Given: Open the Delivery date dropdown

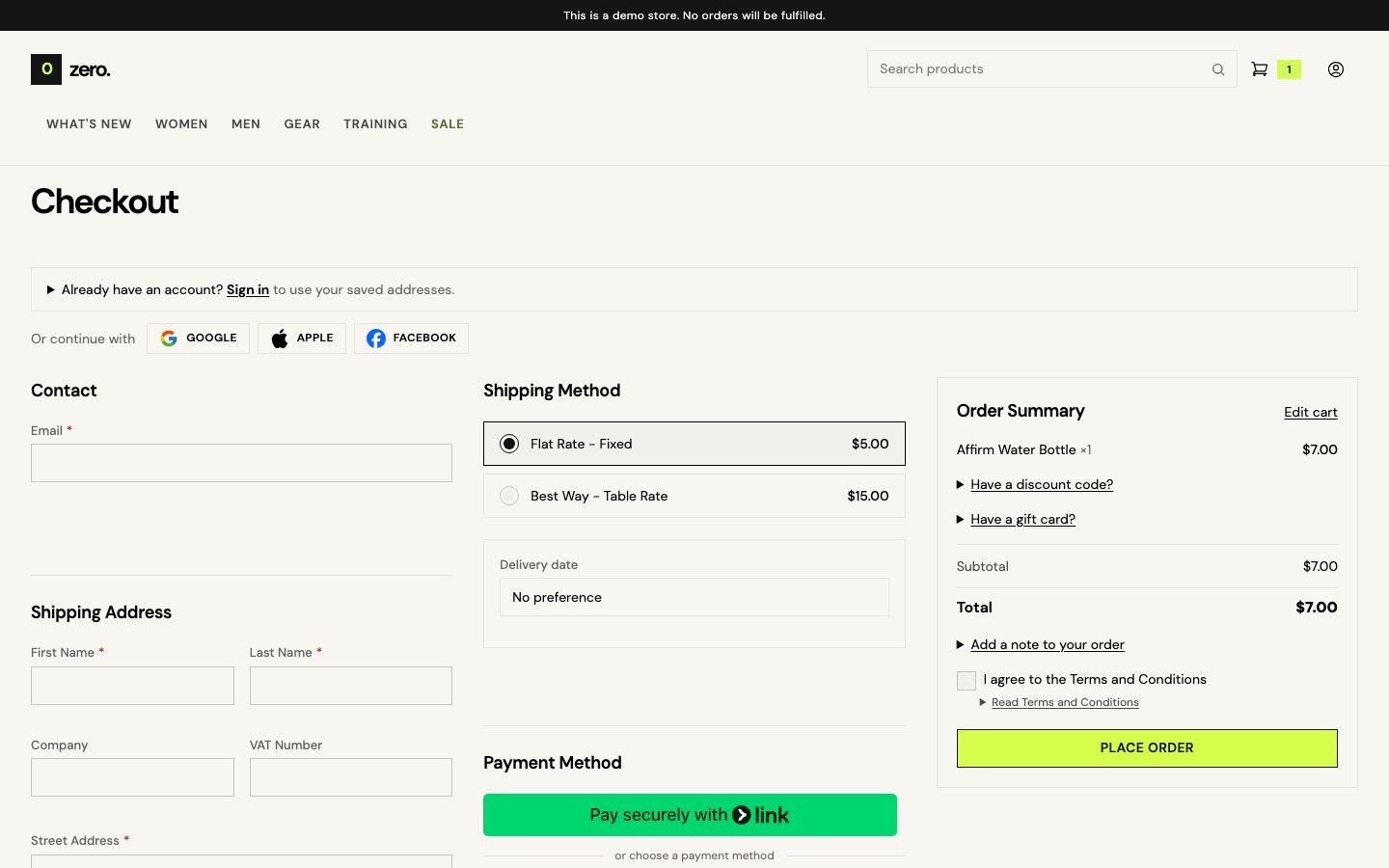Looking at the screenshot, I should pos(694,597).
